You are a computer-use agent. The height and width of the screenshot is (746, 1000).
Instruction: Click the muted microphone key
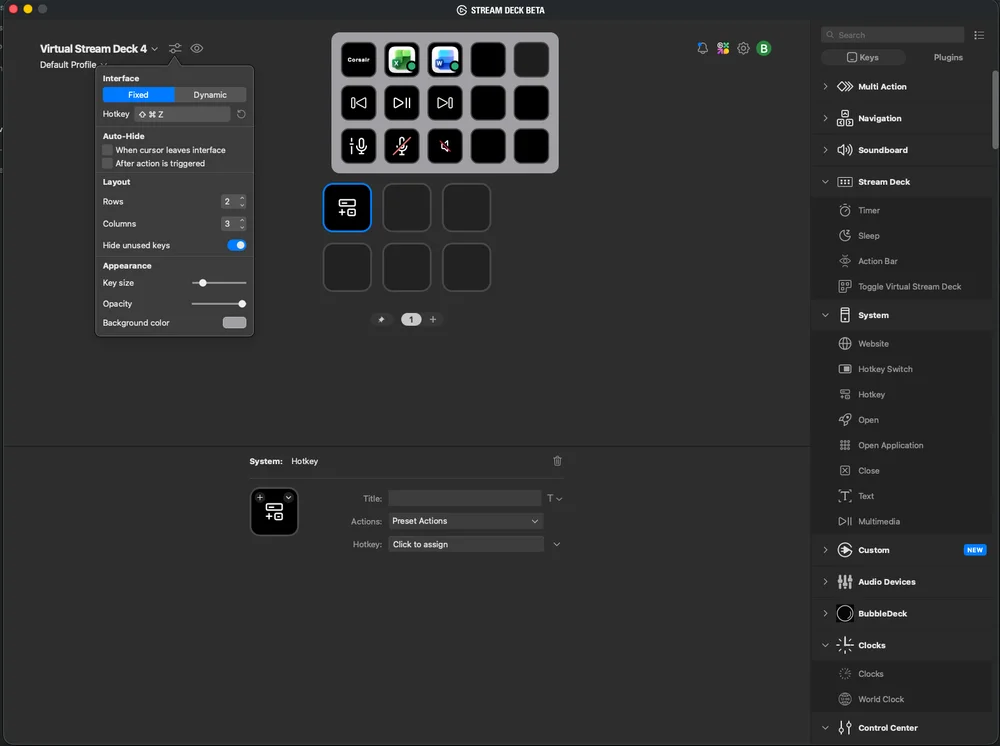point(401,146)
